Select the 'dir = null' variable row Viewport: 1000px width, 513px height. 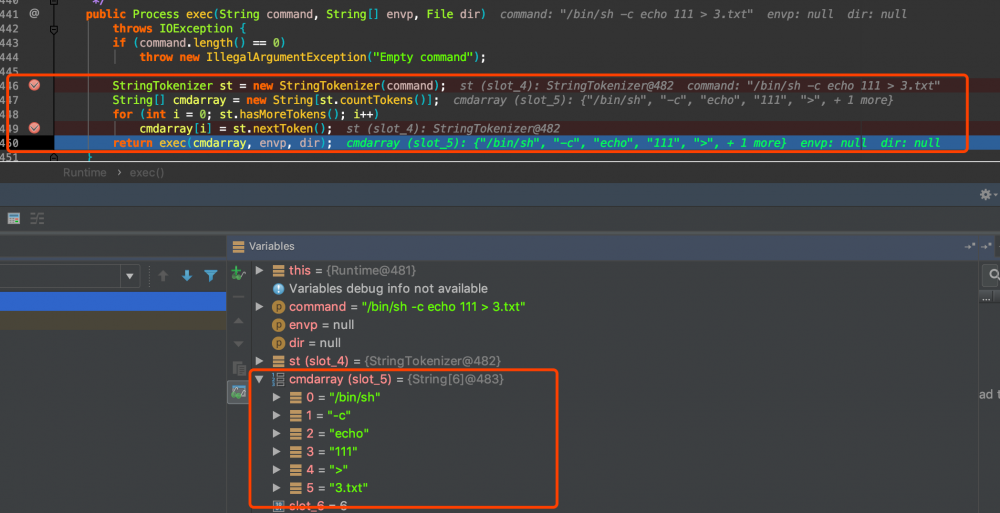coord(315,343)
